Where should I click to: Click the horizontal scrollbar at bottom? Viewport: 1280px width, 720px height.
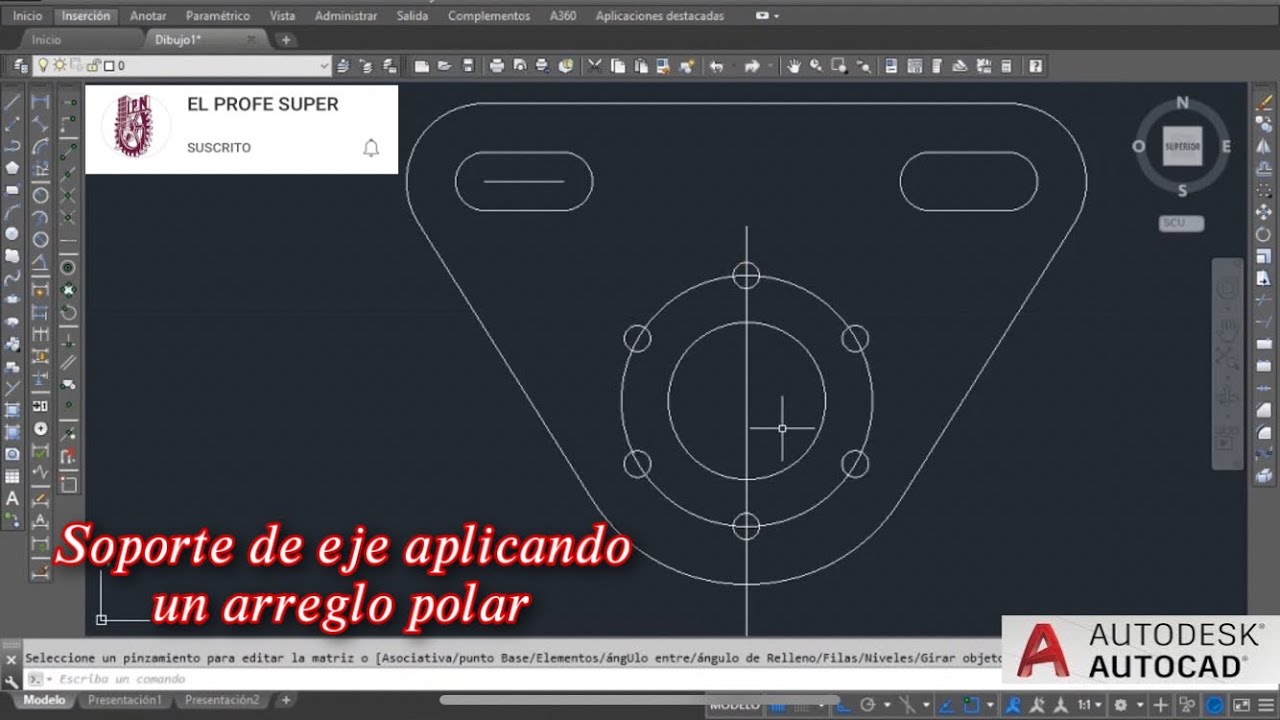[639, 699]
